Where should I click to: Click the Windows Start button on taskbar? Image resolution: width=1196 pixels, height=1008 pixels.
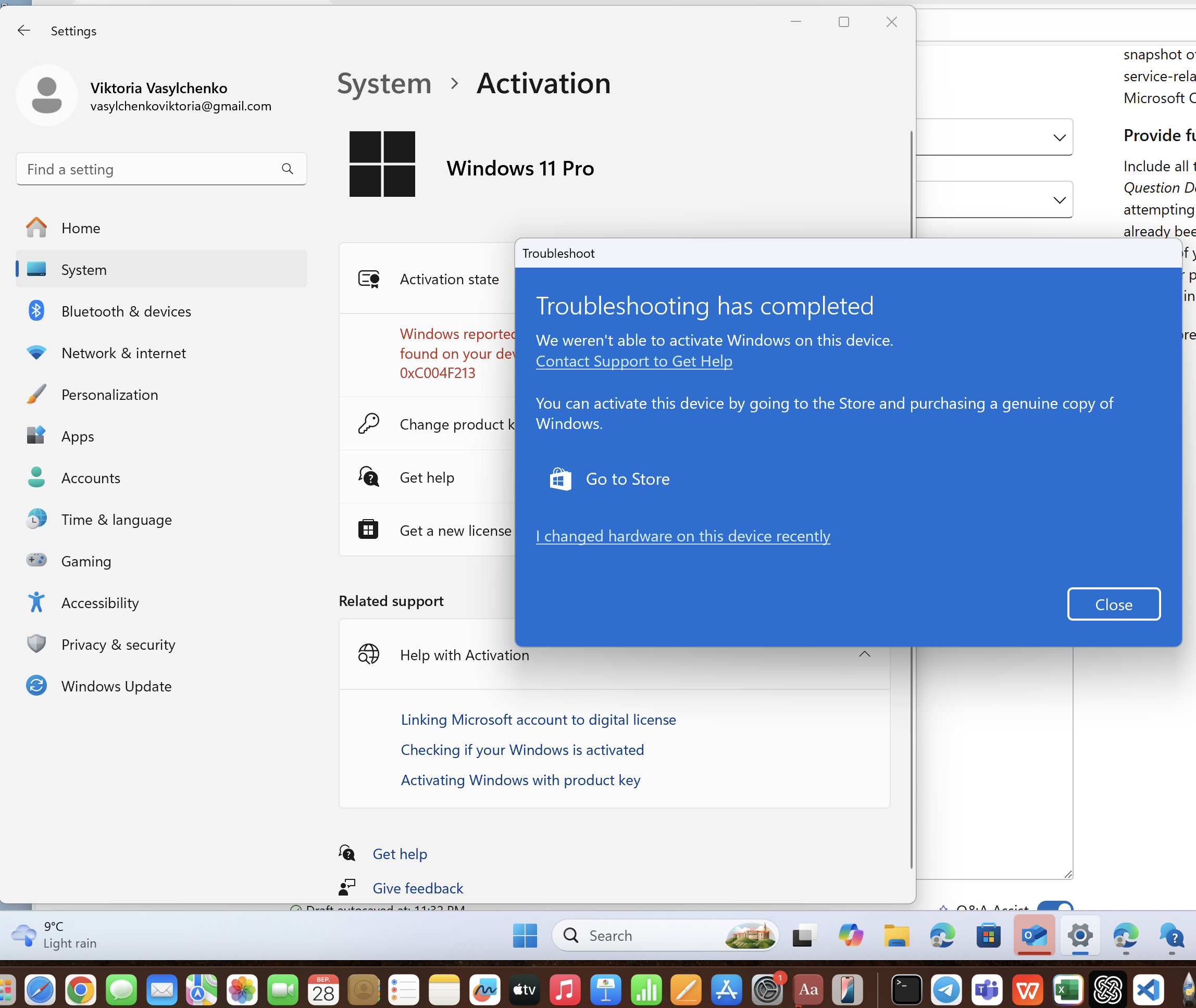point(525,936)
